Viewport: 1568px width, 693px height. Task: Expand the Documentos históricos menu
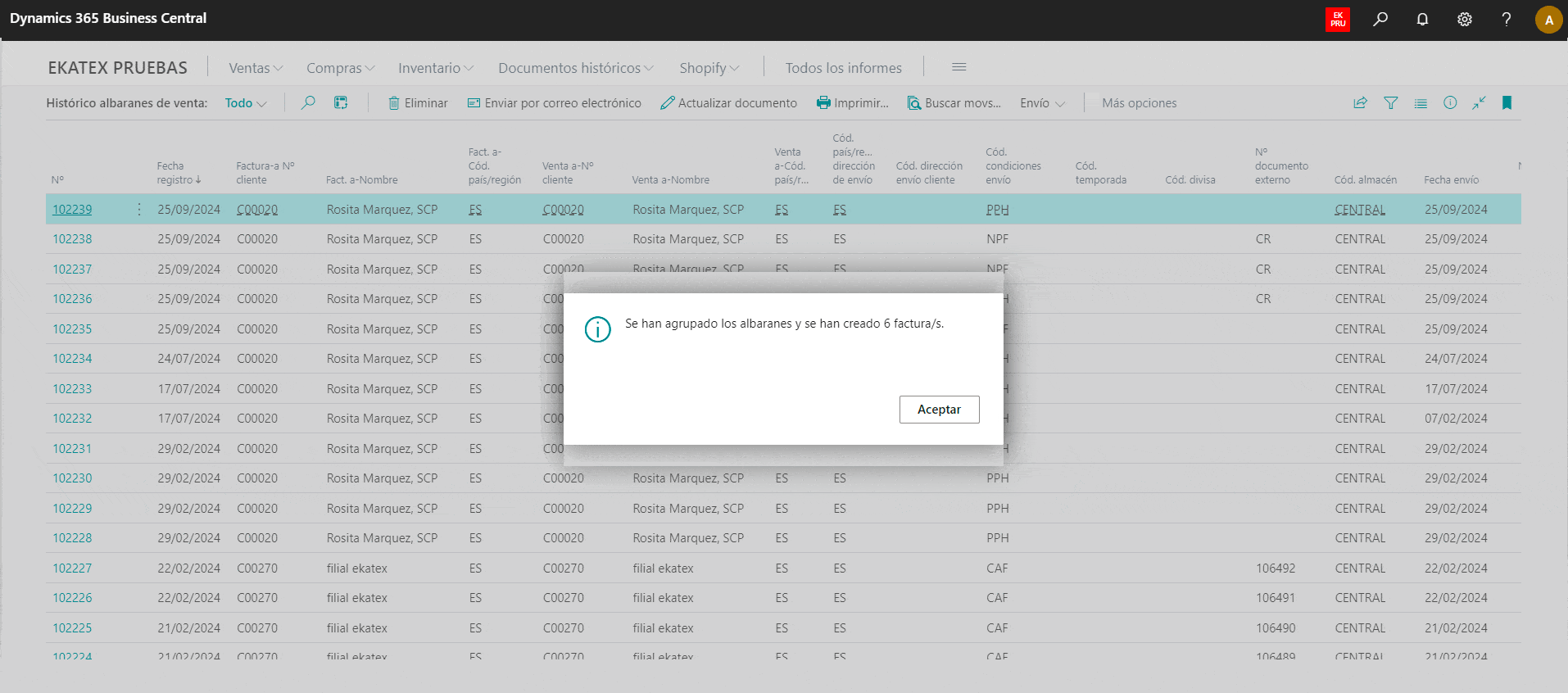[575, 68]
